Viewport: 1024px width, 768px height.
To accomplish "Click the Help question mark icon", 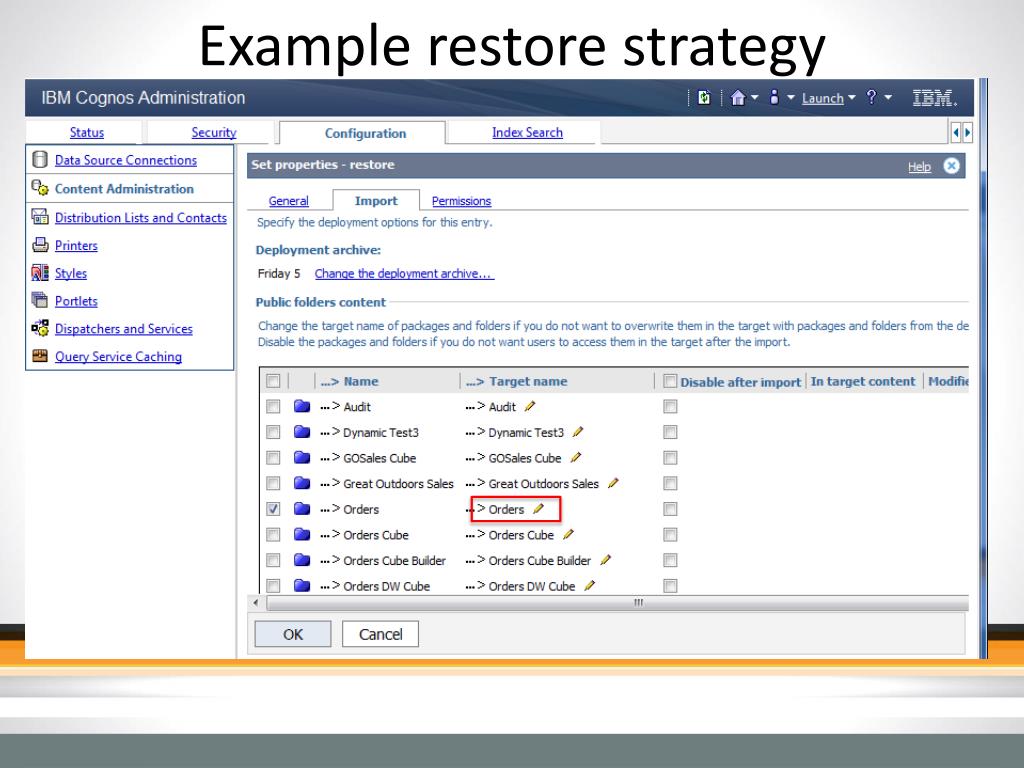I will pyautogui.click(x=871, y=97).
